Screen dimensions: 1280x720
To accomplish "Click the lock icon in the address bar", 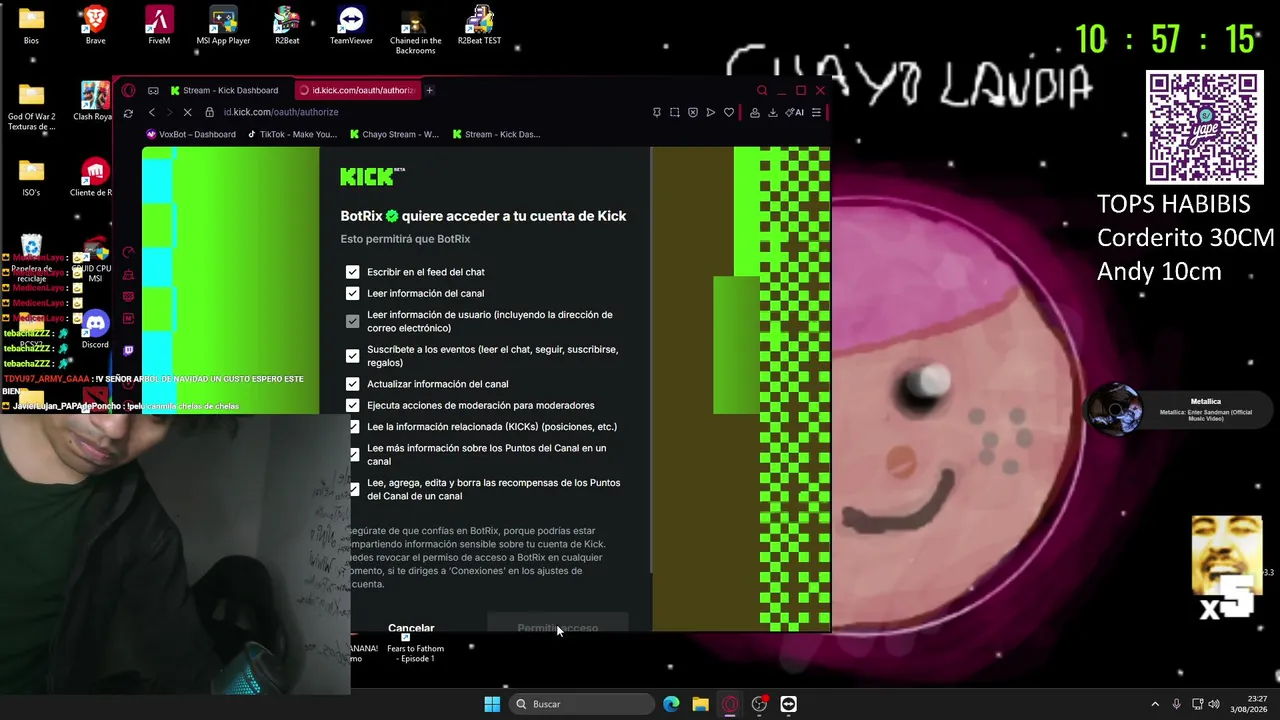I will (x=210, y=113).
